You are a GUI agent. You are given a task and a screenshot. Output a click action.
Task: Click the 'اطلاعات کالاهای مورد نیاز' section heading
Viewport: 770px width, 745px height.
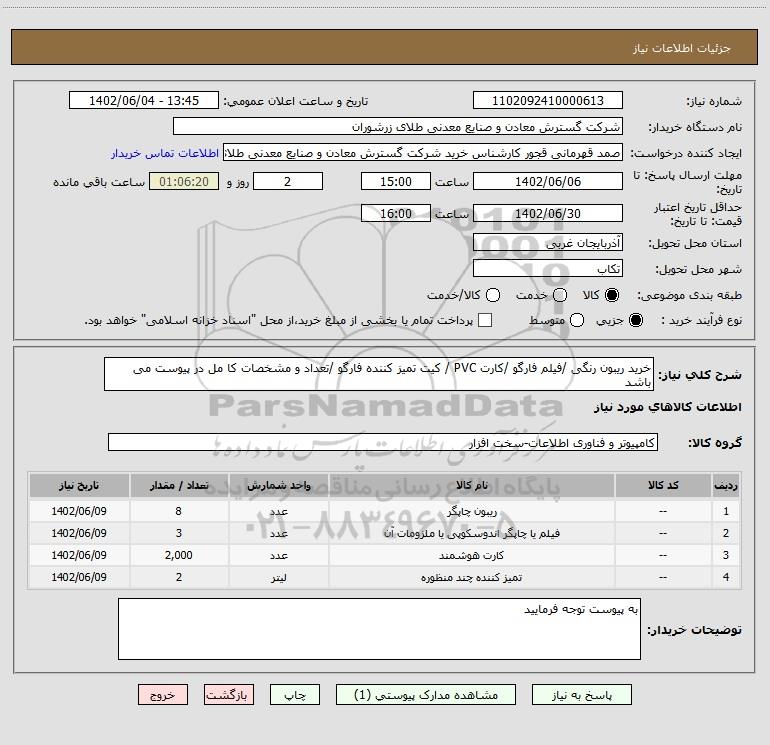(667, 407)
